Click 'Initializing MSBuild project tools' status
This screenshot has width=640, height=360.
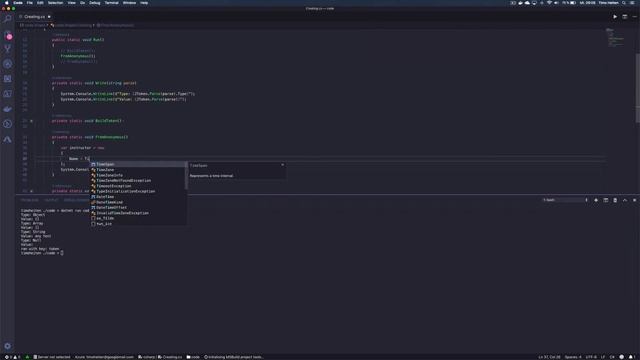point(233,357)
